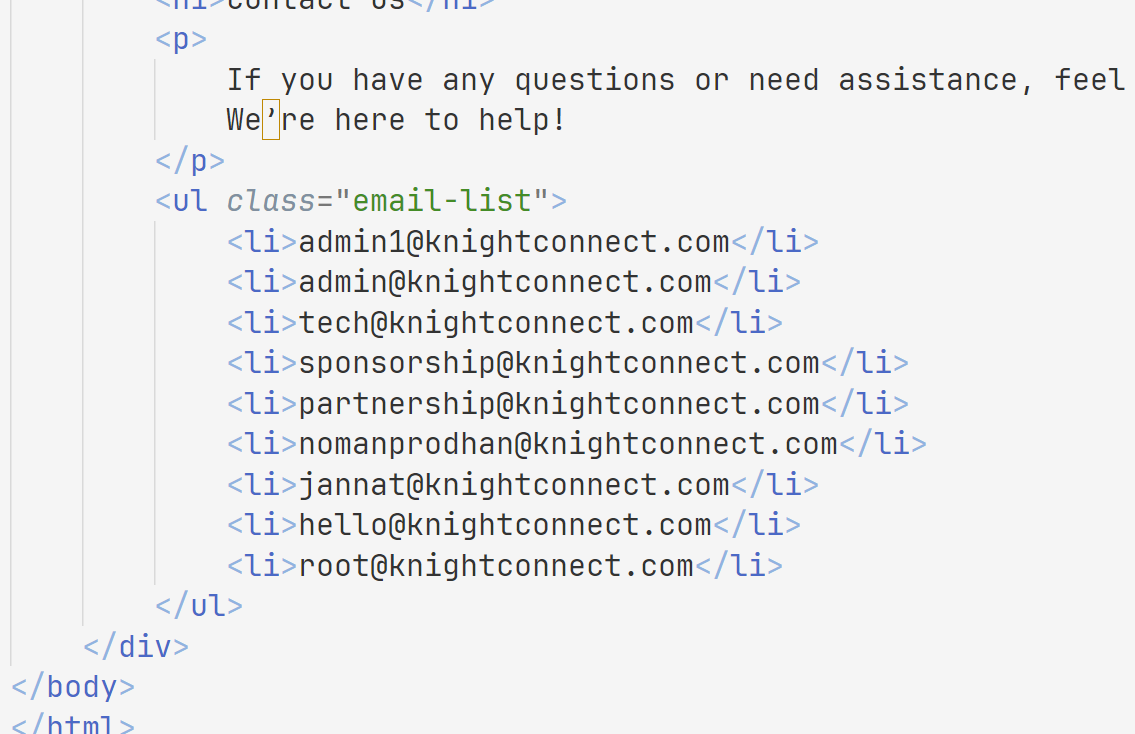This screenshot has height=734, width=1135.
Task: Click the opening ul tag name
Action: [190, 201]
